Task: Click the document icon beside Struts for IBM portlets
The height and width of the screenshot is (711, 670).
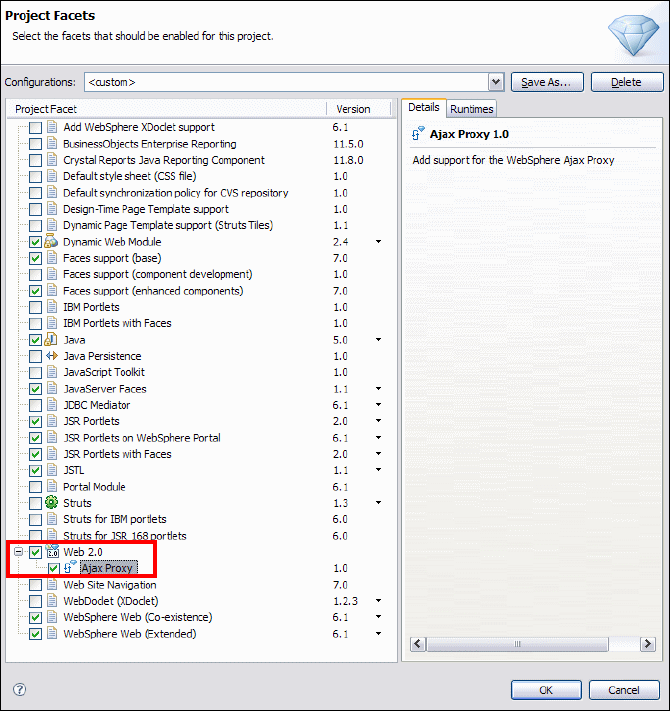Action: 52,519
